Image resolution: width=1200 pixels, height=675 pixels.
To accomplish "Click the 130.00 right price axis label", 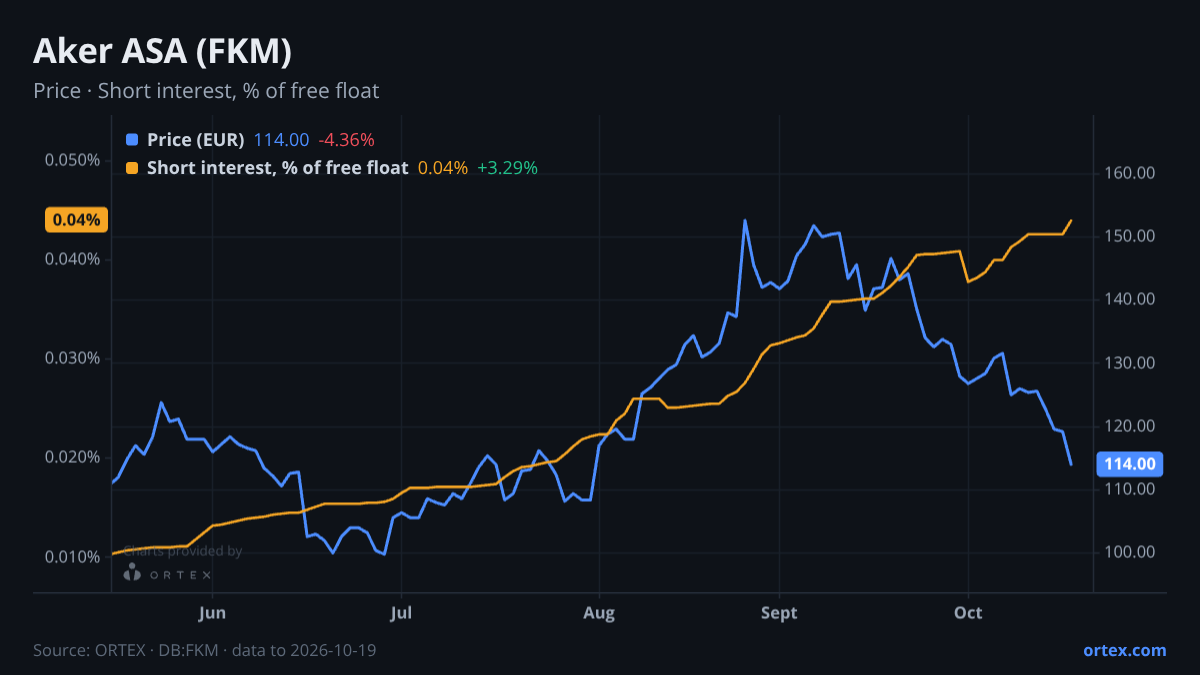I will tap(1131, 363).
